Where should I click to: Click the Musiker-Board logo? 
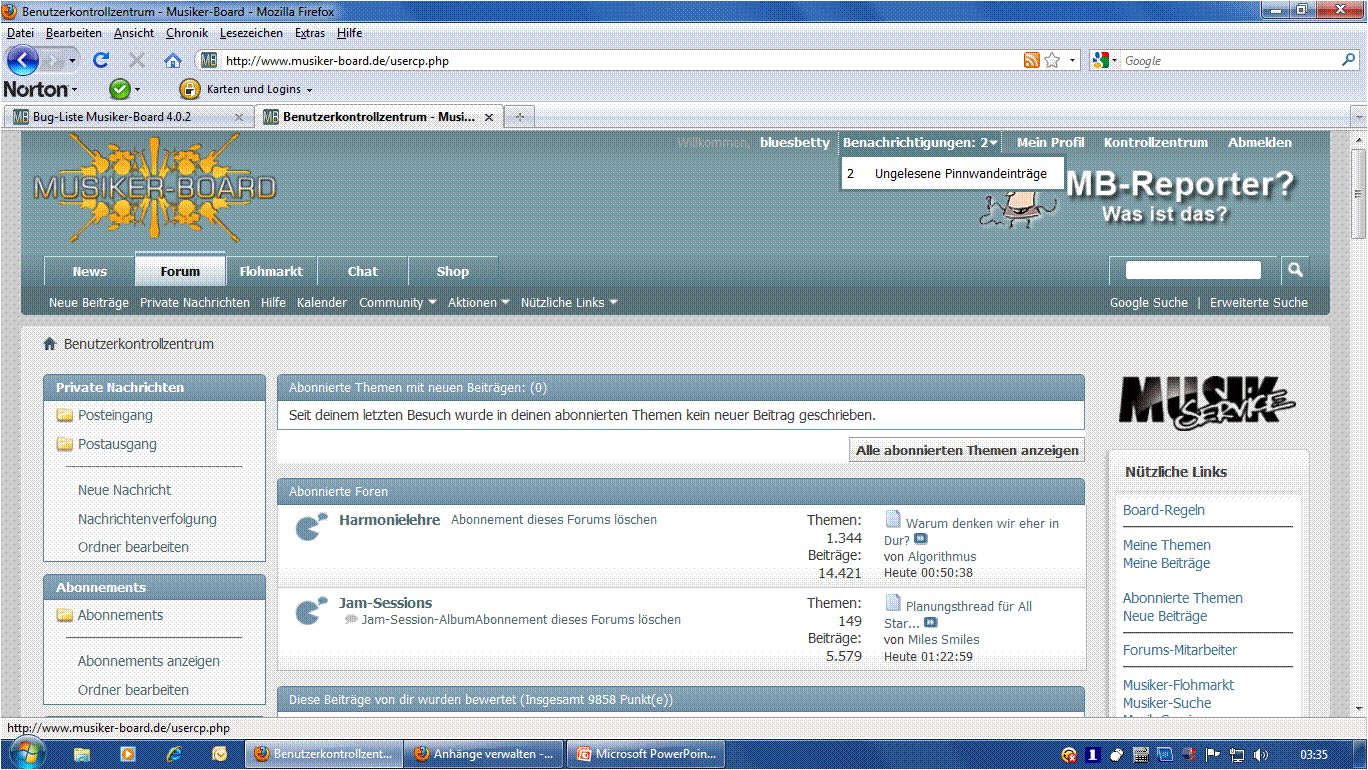pyautogui.click(x=154, y=187)
